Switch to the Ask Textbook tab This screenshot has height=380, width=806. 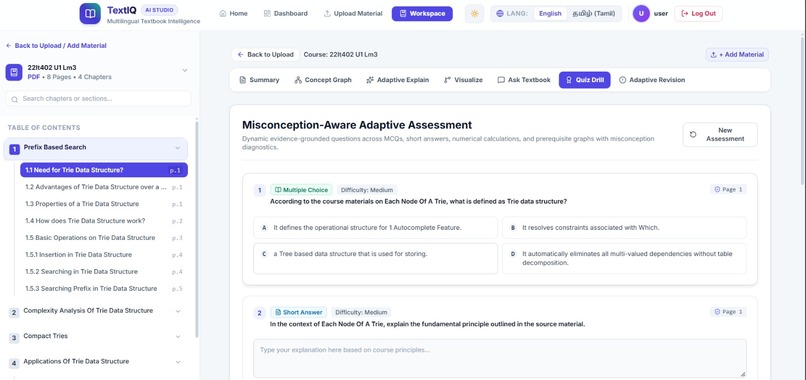(x=524, y=80)
